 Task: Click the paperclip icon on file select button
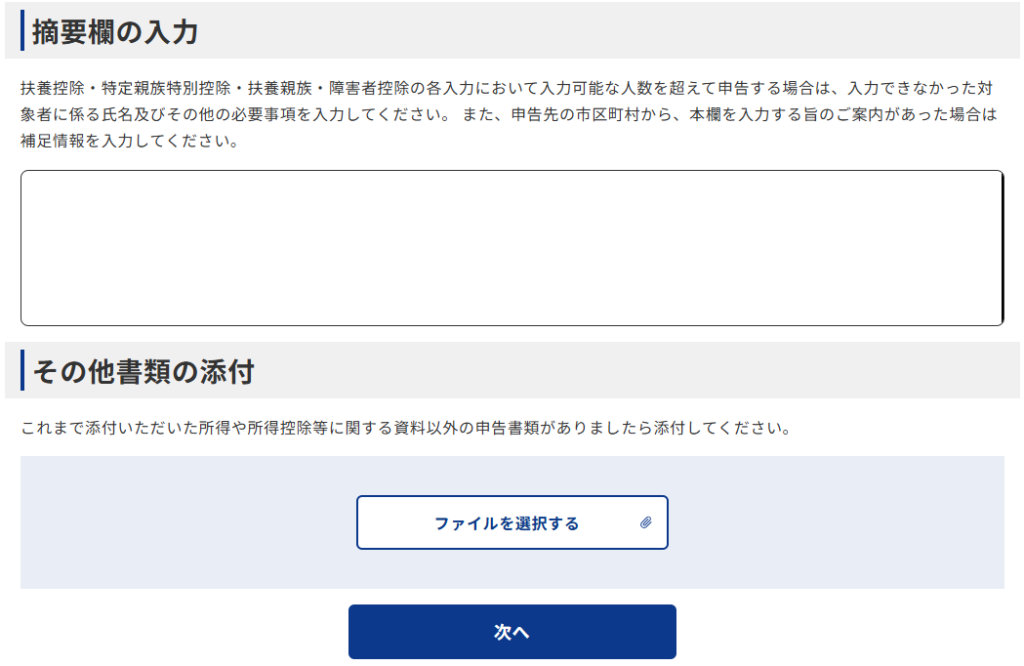(x=646, y=523)
